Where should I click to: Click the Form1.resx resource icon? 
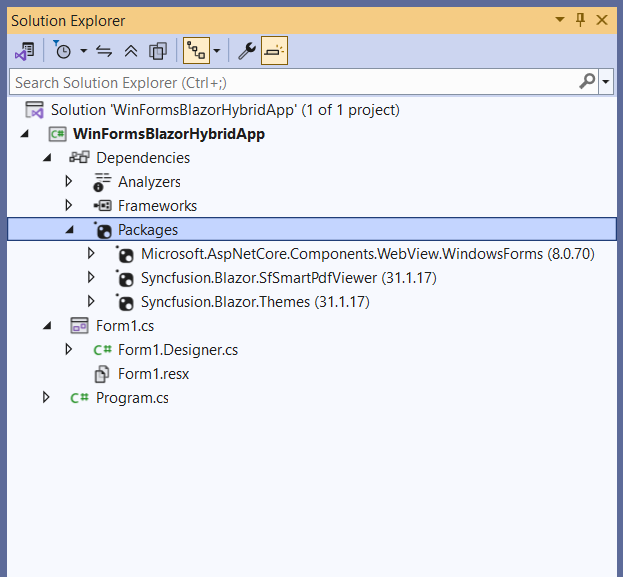[102, 374]
